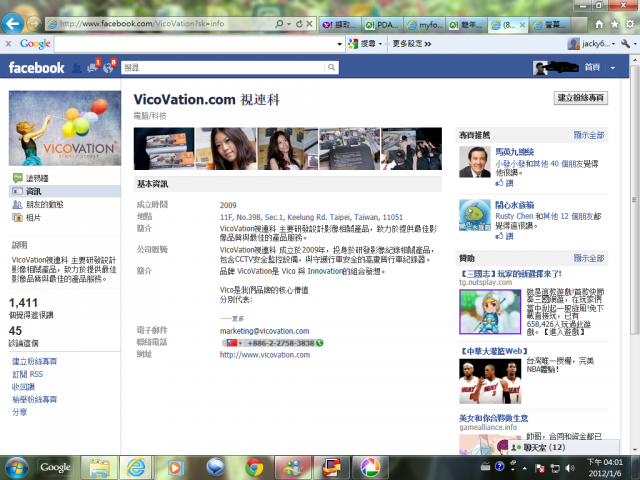Open the Facebook account dropdown arrow
Screen dimensions: 640x480
click(613, 68)
